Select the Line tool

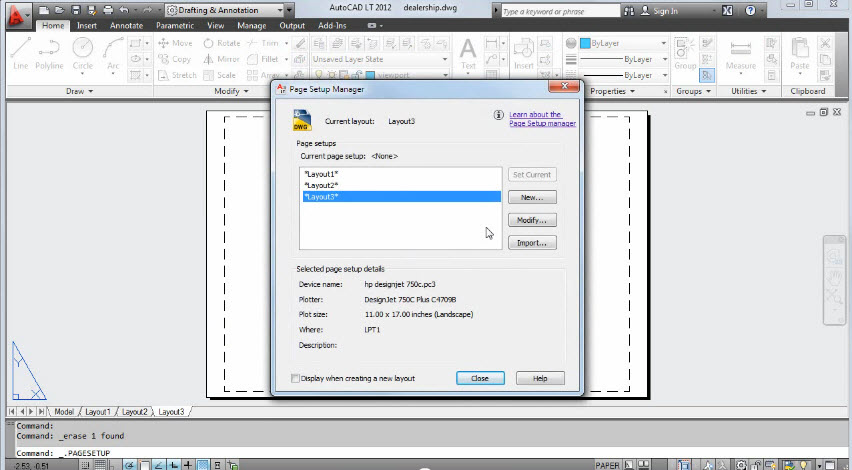20,53
